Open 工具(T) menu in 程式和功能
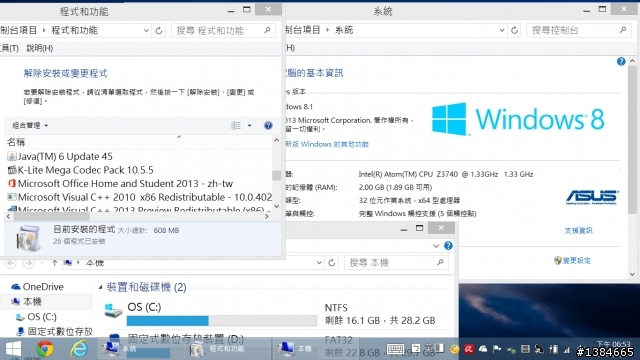640x360 pixels. coord(9,48)
